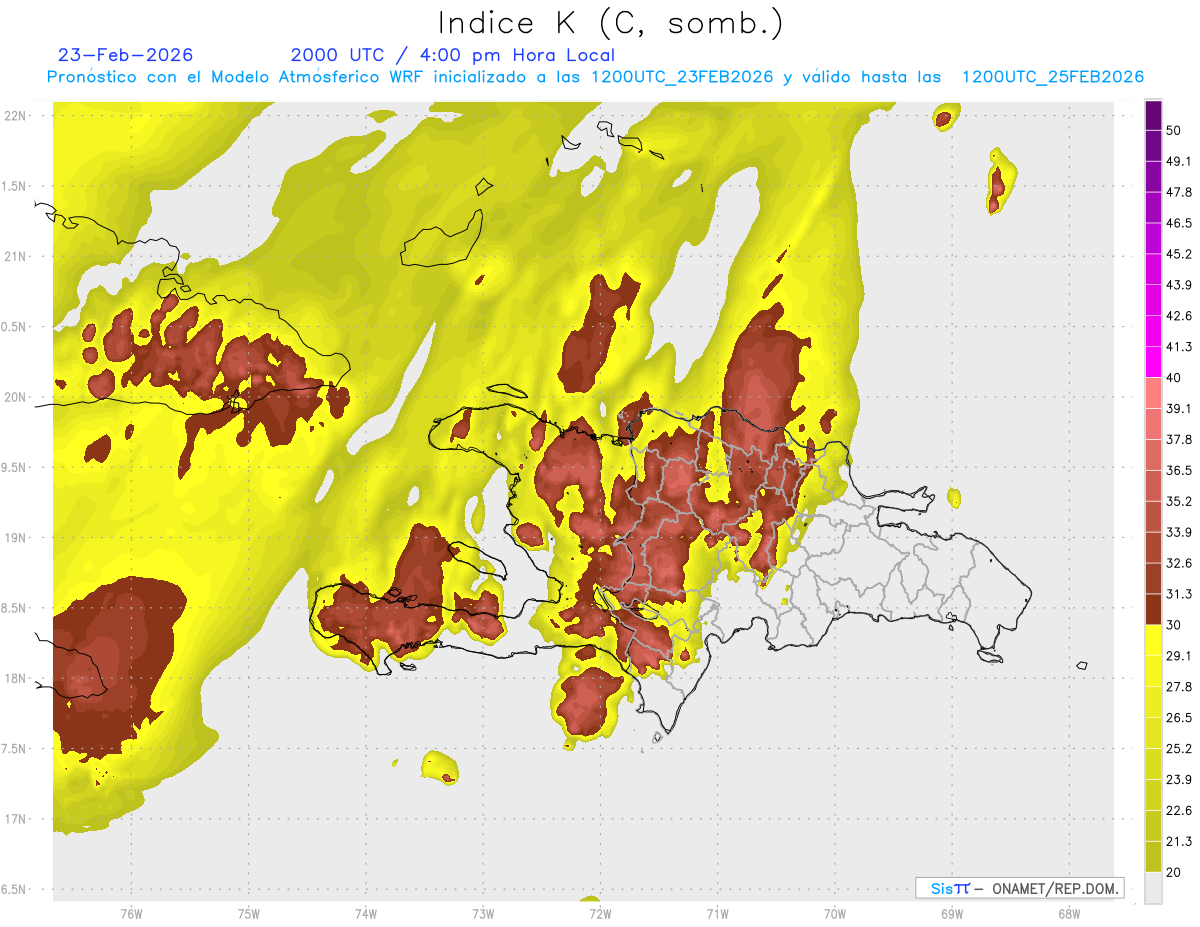Screen dimensions: 1200x927
Task: Click the '30' legend value
Action: (x=1174, y=625)
